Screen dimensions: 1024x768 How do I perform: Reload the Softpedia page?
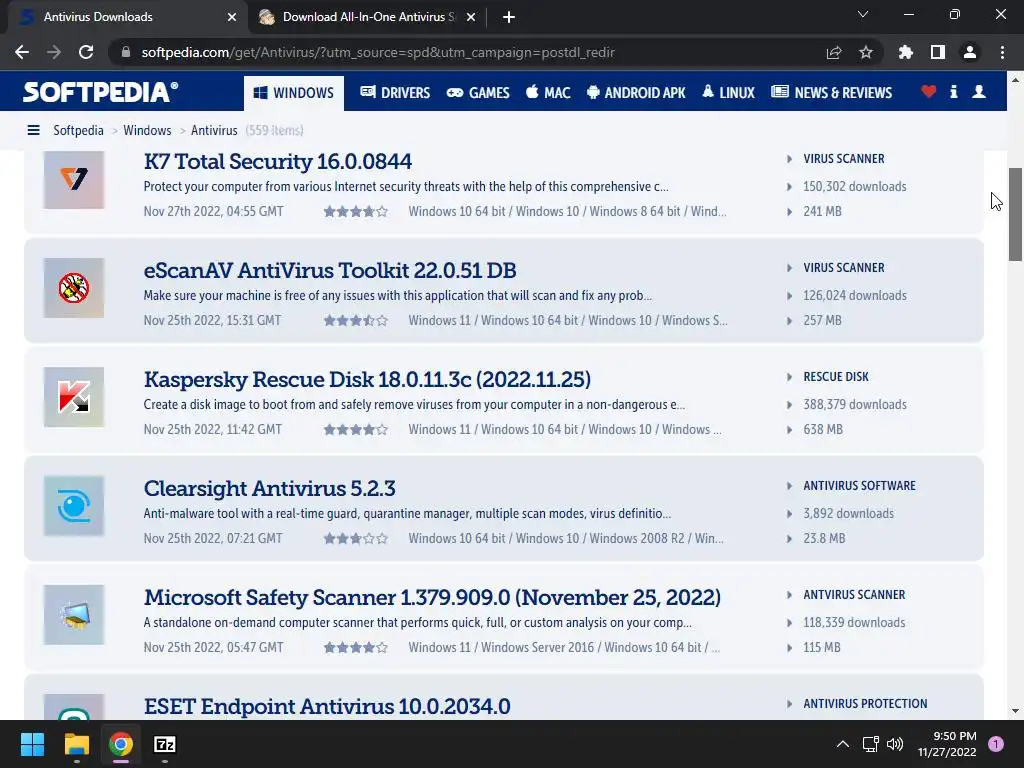point(86,52)
